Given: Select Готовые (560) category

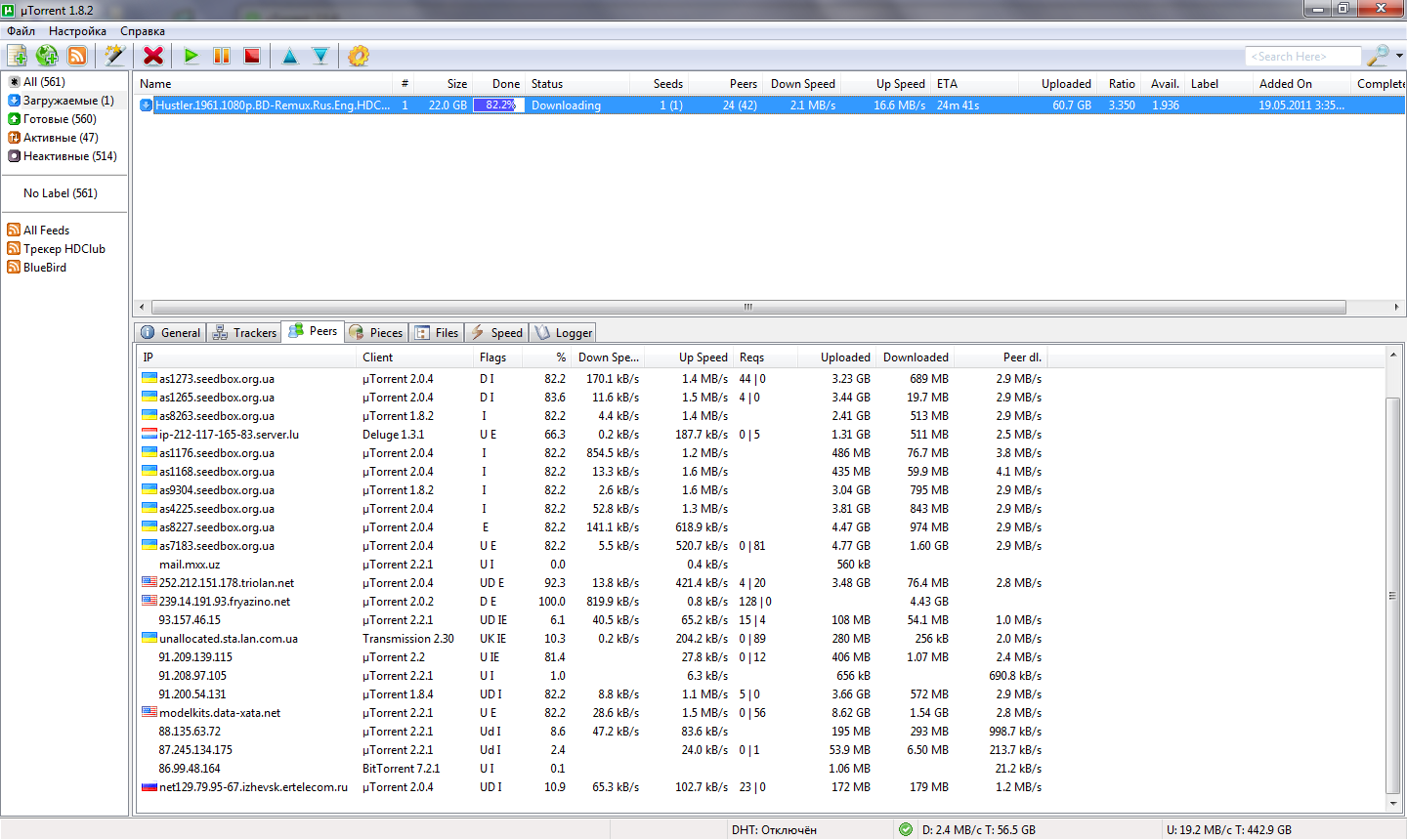Looking at the screenshot, I should pyautogui.click(x=52, y=119).
